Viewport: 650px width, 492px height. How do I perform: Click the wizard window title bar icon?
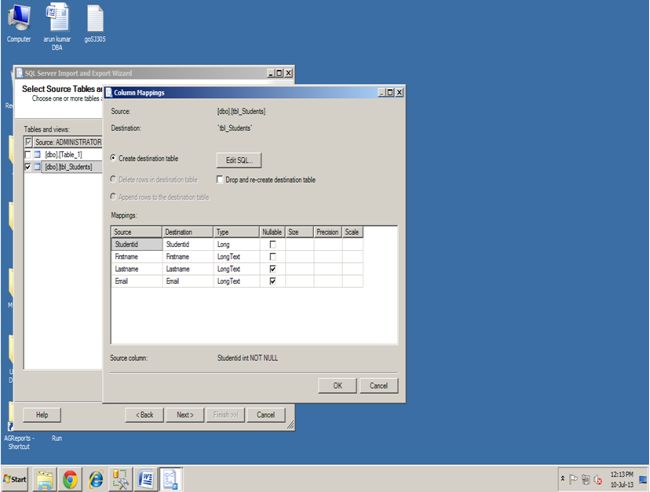[x=19, y=73]
